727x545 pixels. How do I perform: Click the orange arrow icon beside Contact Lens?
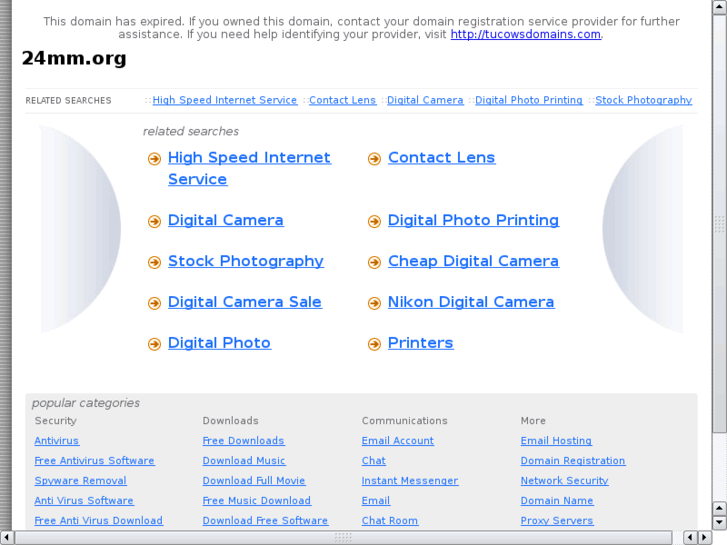pos(374,159)
